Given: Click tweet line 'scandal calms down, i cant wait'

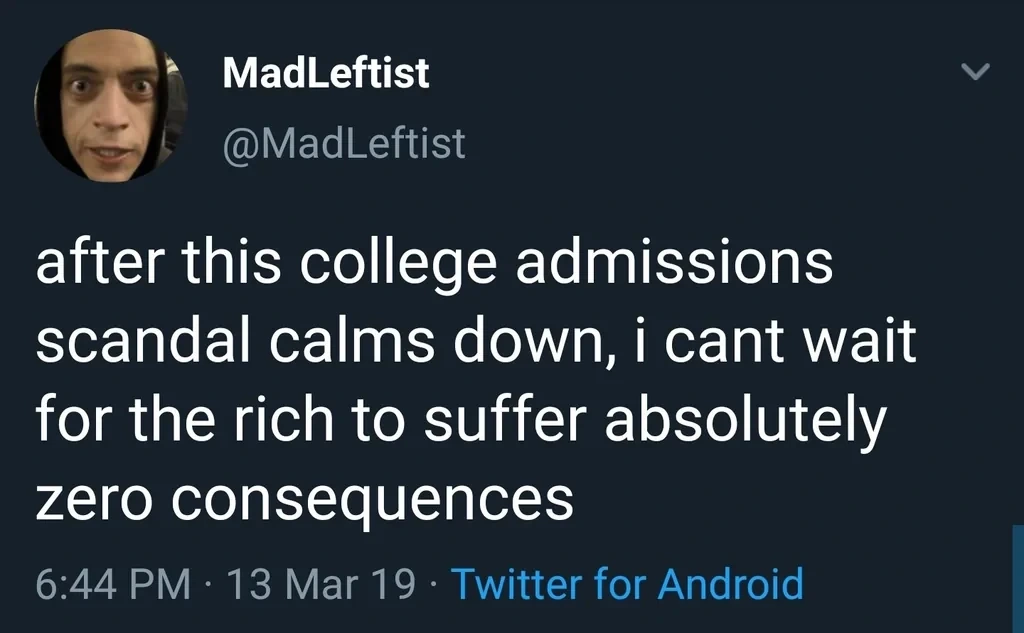Looking at the screenshot, I should point(475,342).
